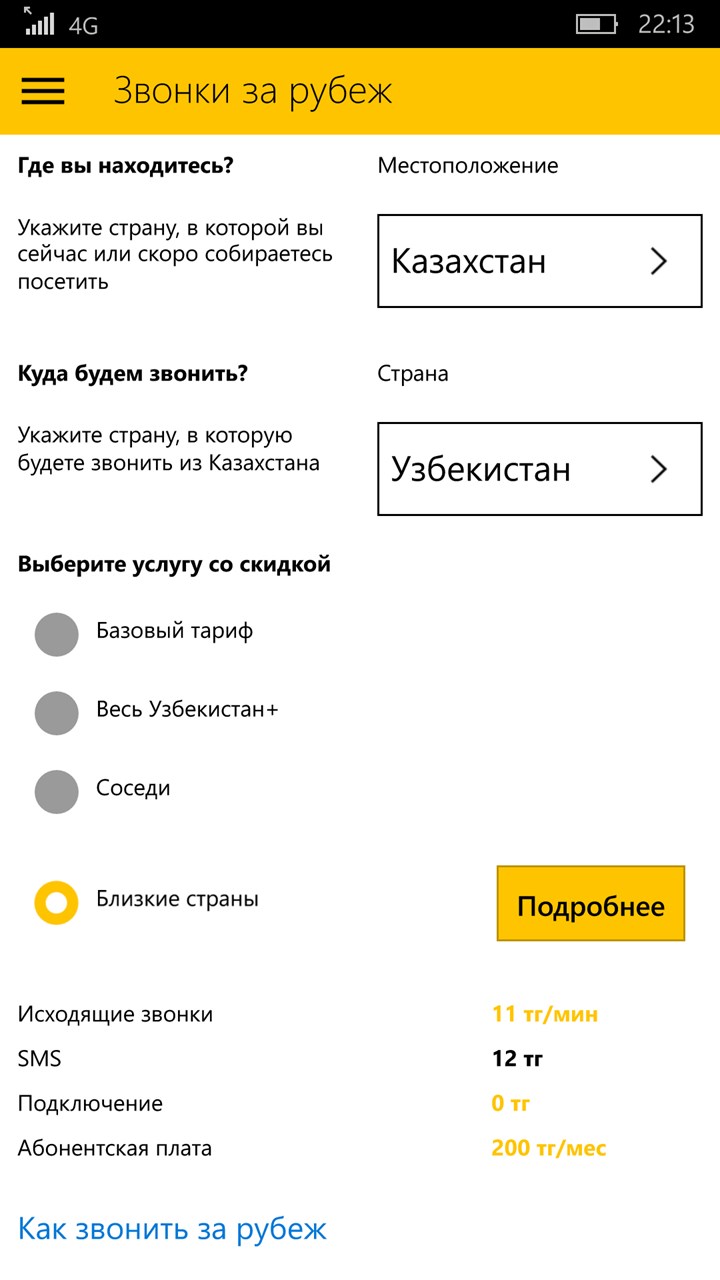Select the Базовый тариф option

(x=56, y=634)
